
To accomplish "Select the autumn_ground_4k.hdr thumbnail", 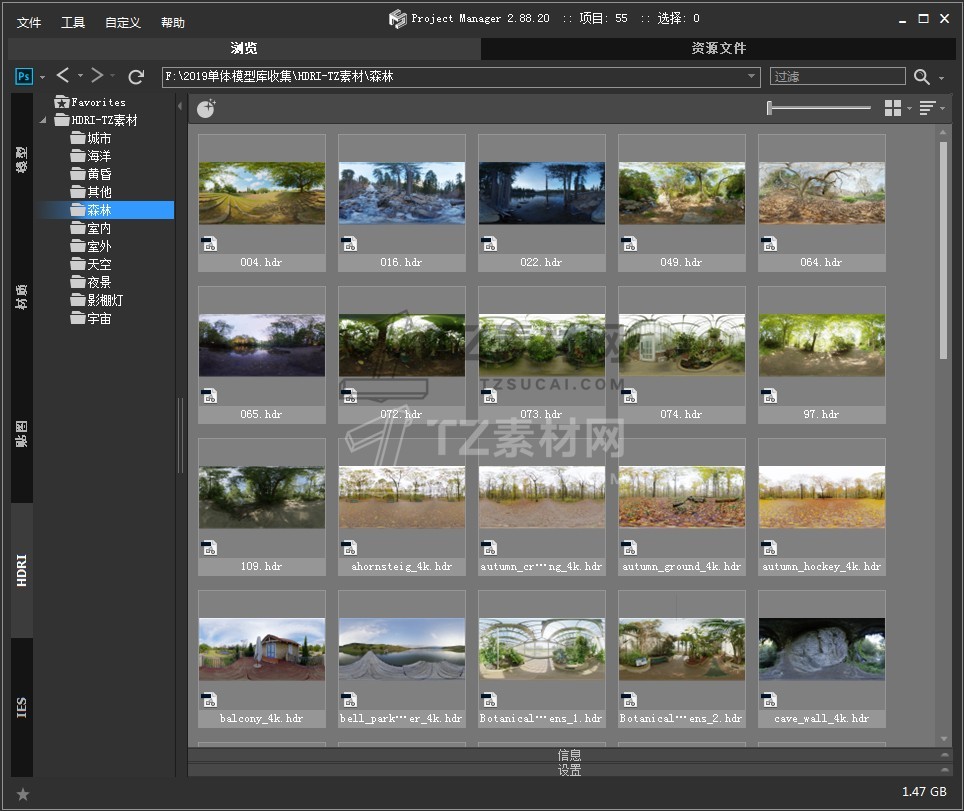I will tap(682, 507).
